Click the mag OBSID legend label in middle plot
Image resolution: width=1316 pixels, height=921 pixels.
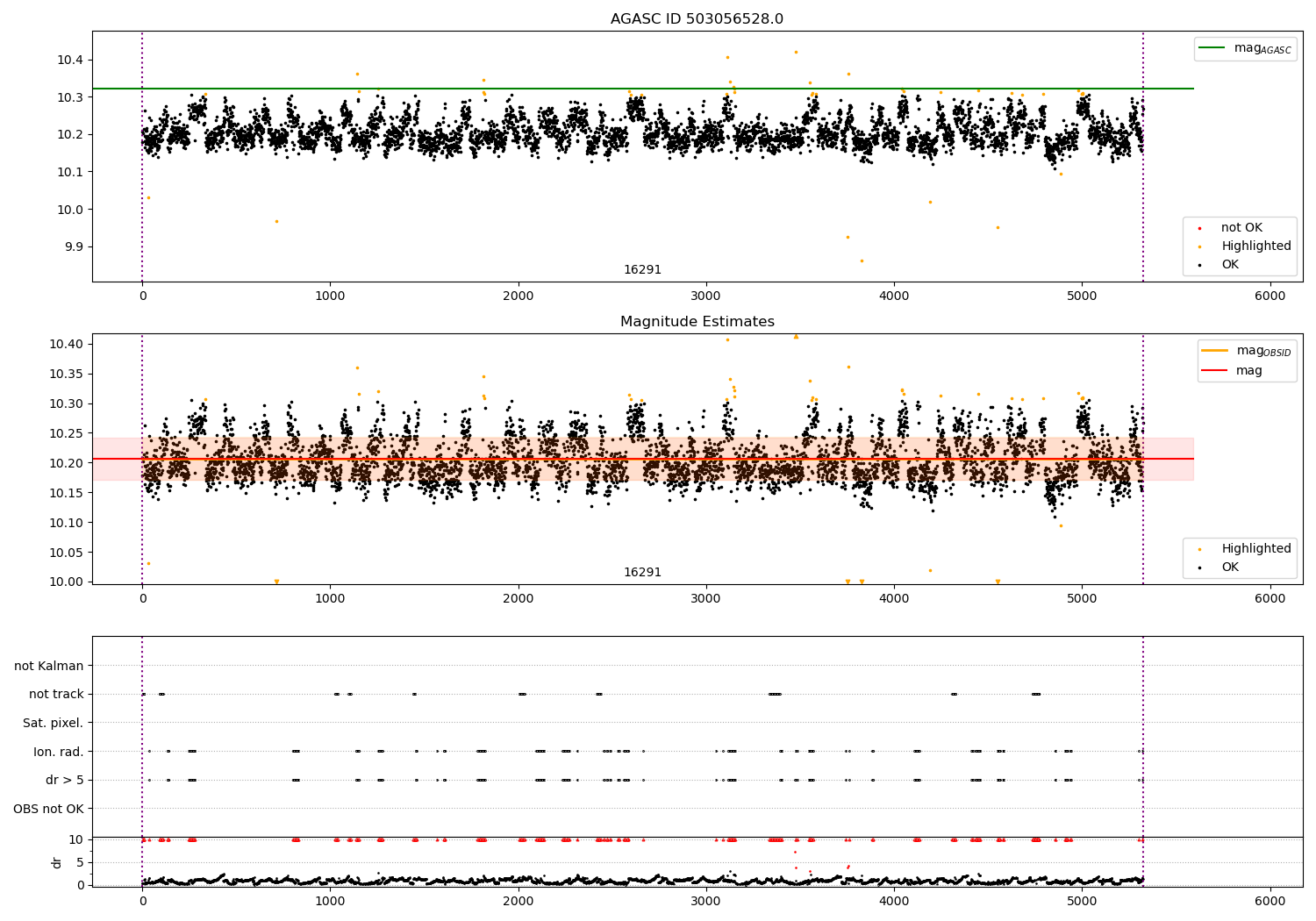click(x=1264, y=351)
